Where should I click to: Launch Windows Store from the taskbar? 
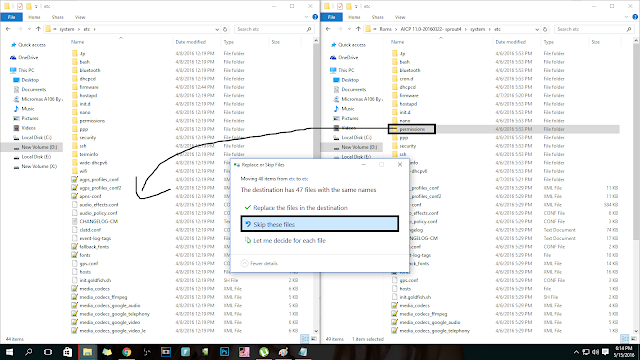coord(67,352)
